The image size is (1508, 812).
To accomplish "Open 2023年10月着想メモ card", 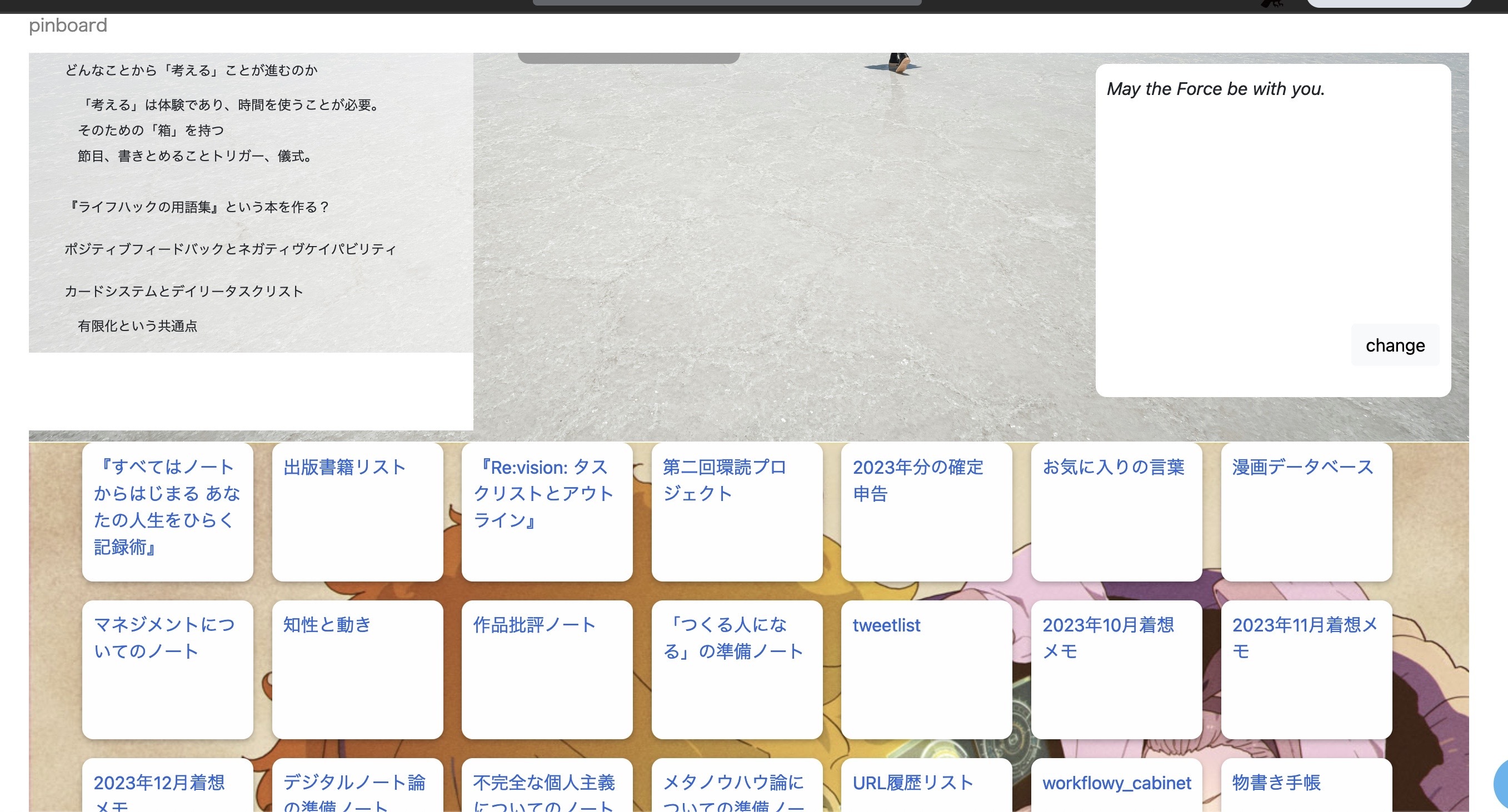I will (x=1107, y=638).
